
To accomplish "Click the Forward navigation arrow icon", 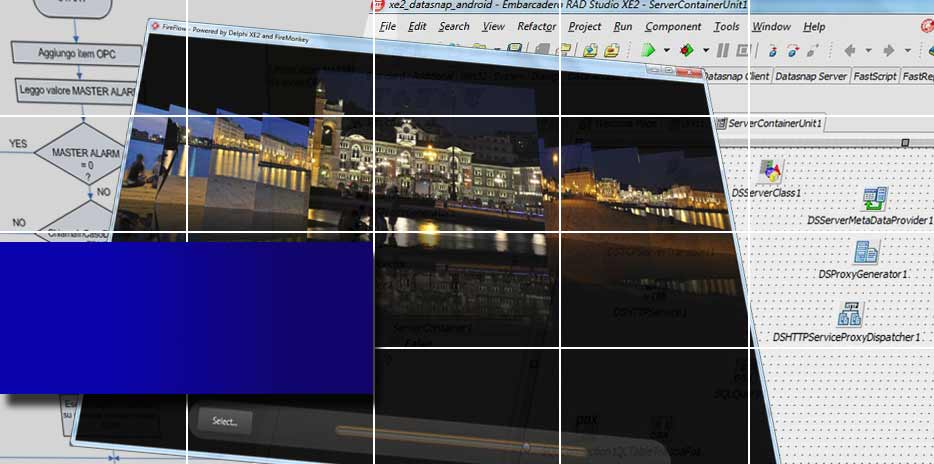I will [x=890, y=49].
